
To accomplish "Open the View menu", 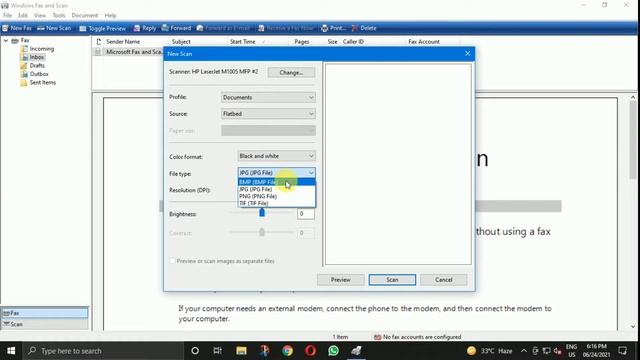I will [40, 16].
